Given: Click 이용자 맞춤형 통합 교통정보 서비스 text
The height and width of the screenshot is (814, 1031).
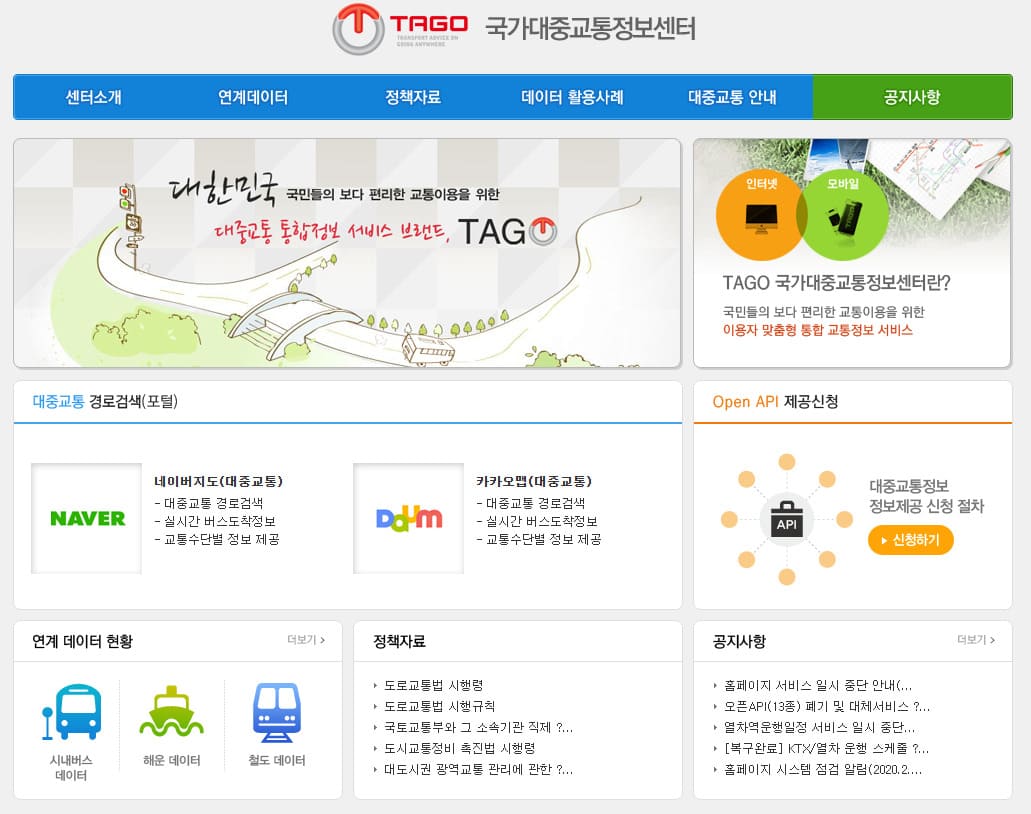Looking at the screenshot, I should [817, 330].
